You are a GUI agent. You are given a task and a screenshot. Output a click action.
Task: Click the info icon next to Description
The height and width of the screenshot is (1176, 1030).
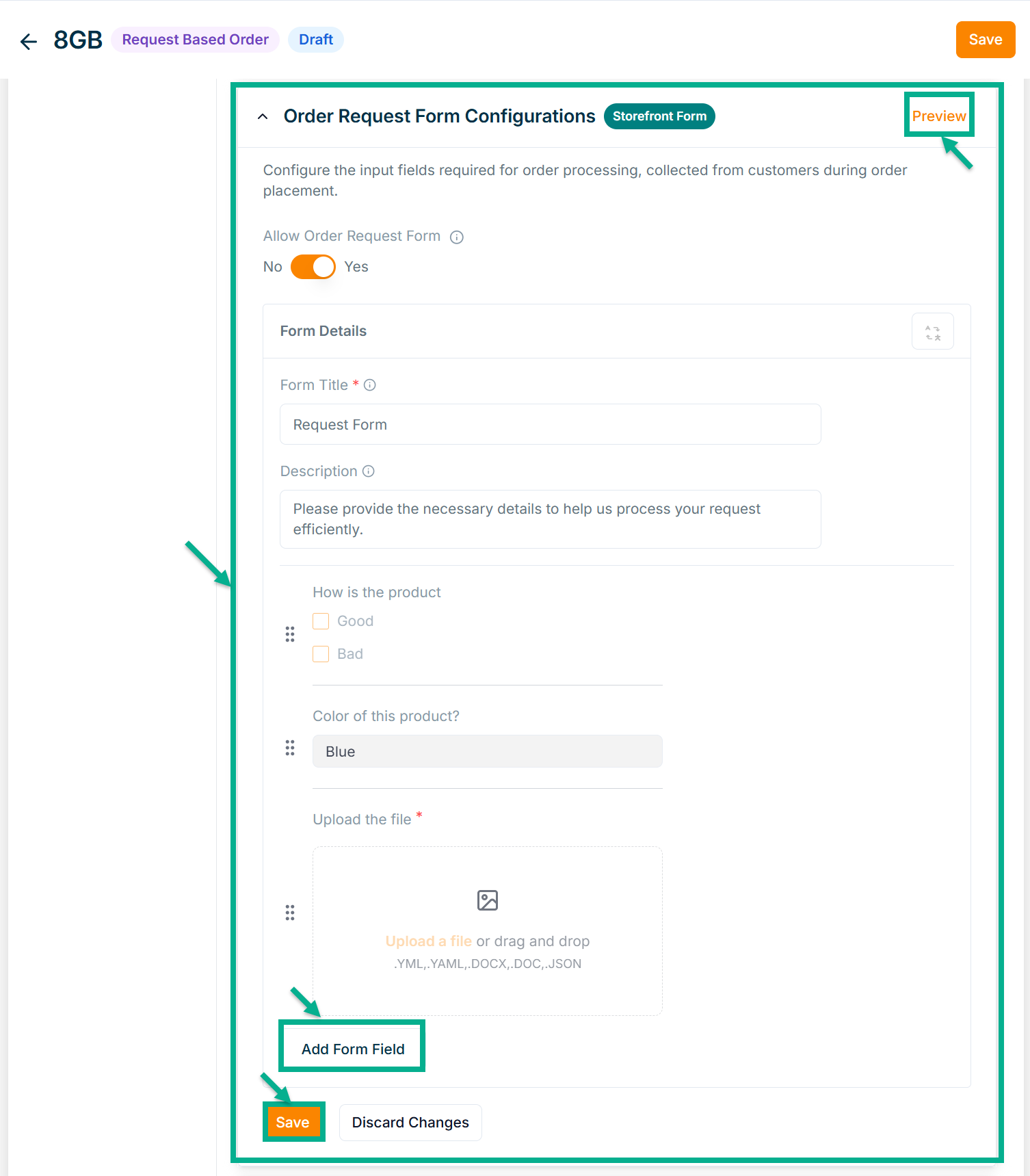pyautogui.click(x=369, y=471)
